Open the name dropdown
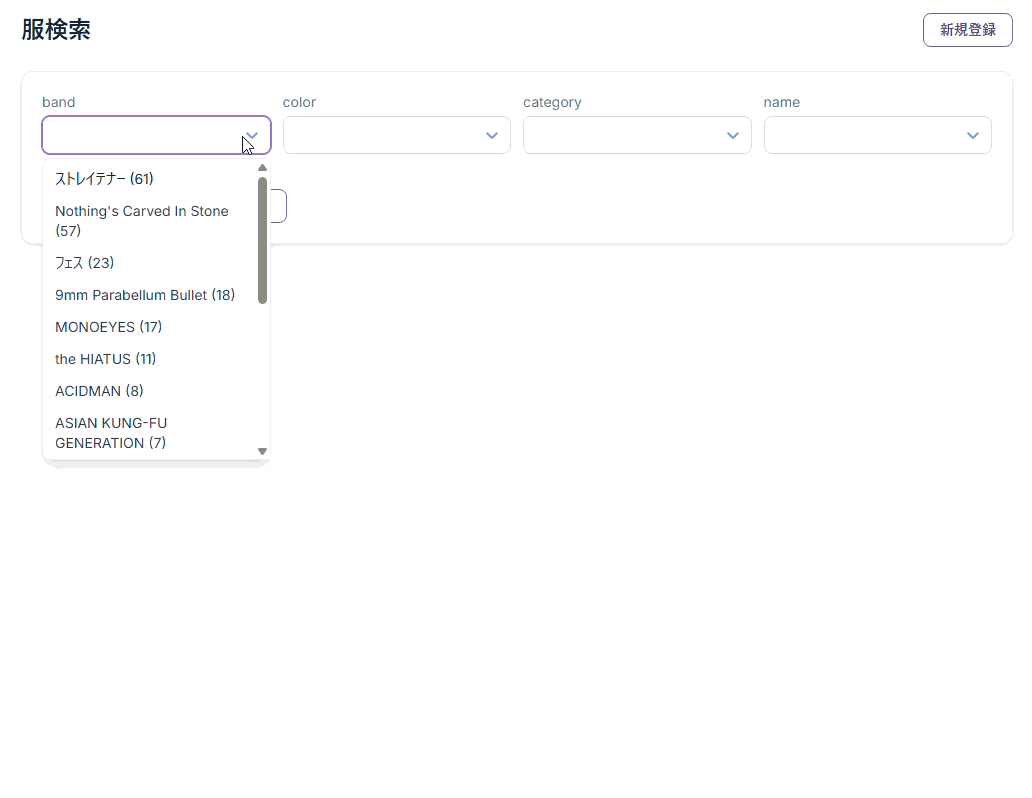This screenshot has width=1032, height=798. coord(877,135)
